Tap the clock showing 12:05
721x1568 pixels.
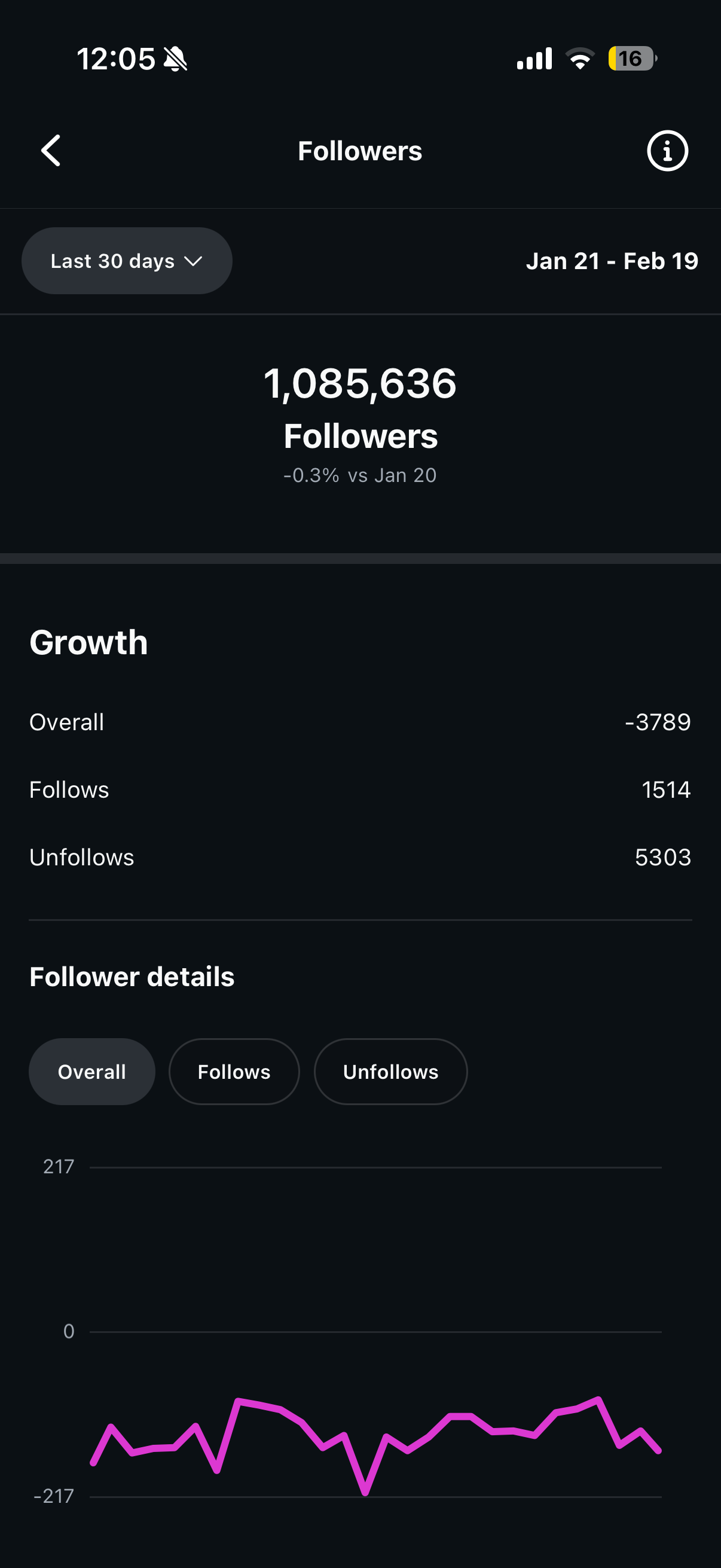click(116, 59)
